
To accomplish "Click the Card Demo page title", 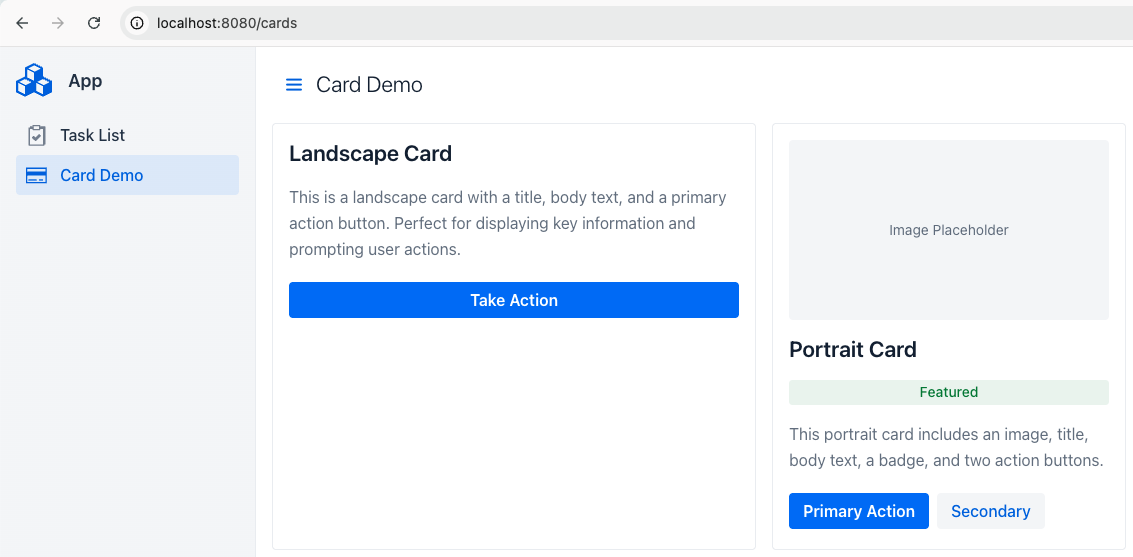I will 369,85.
